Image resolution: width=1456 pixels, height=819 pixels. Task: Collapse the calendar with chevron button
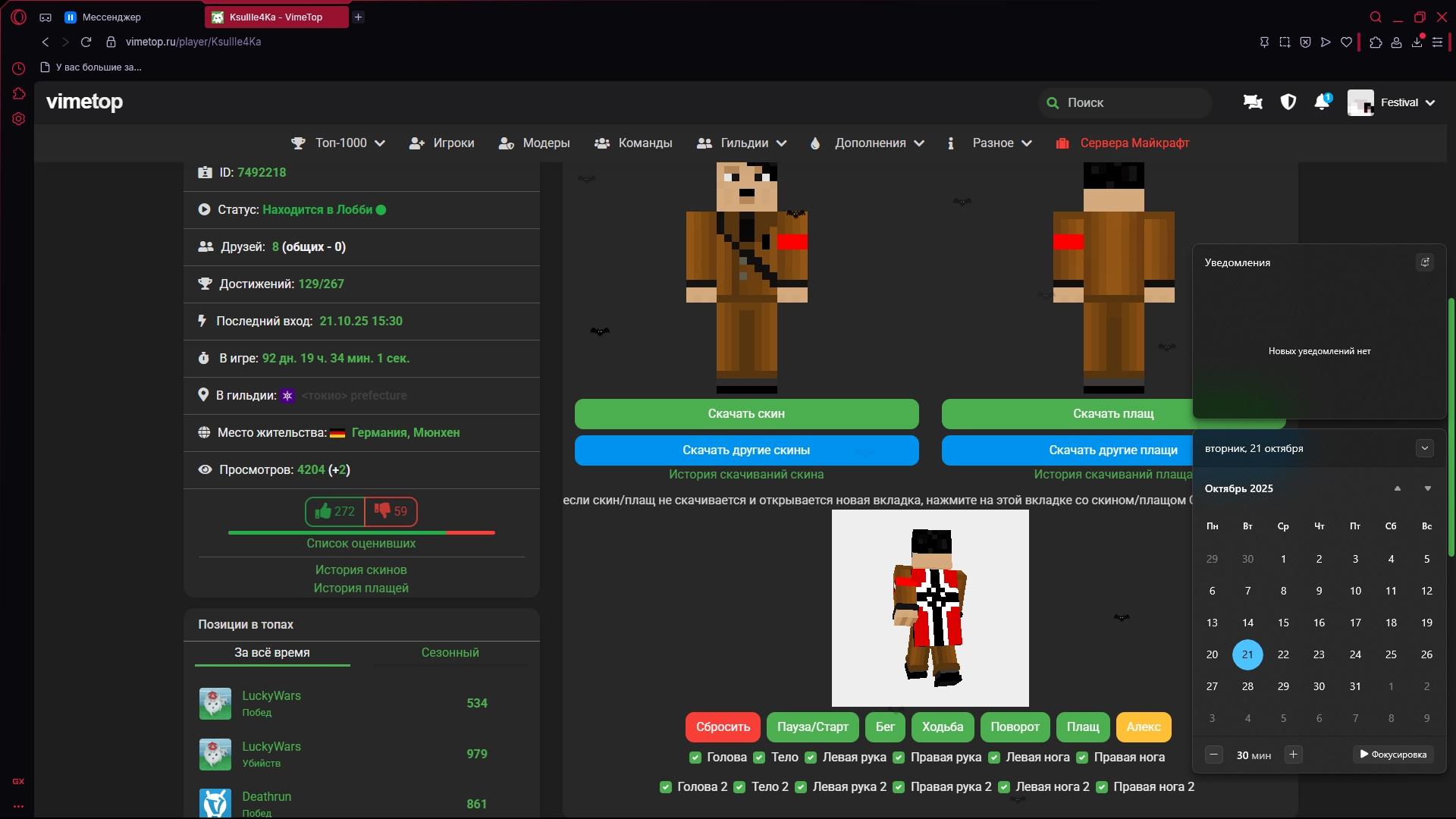click(1424, 448)
